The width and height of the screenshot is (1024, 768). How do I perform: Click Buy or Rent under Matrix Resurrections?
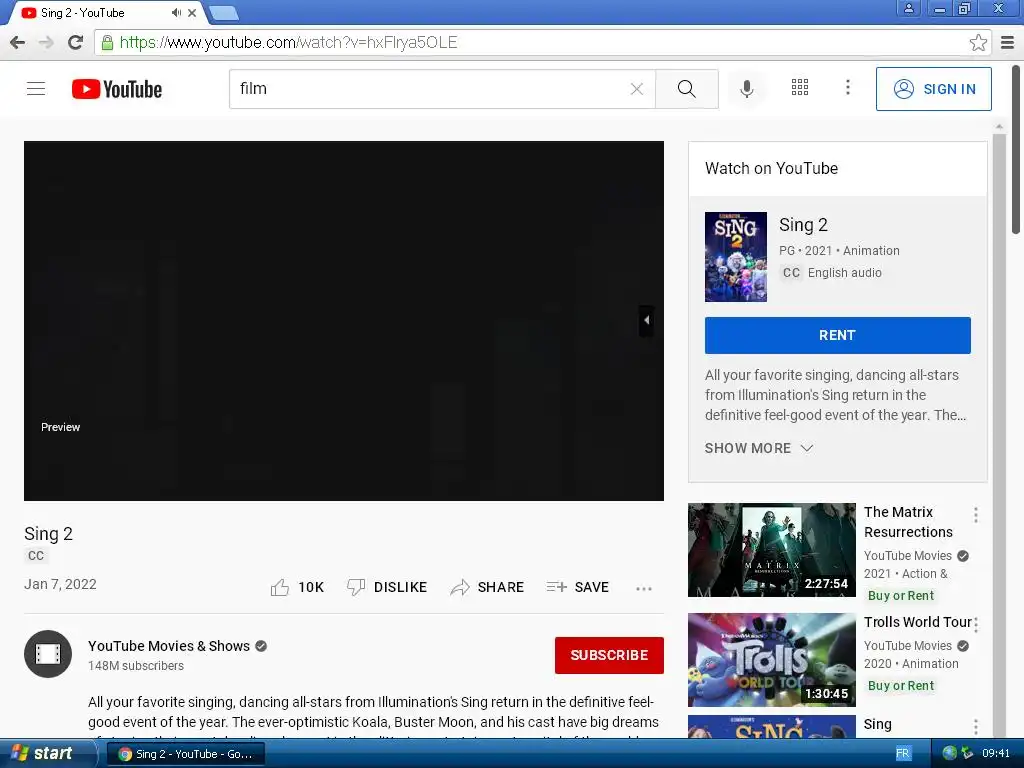tap(901, 596)
